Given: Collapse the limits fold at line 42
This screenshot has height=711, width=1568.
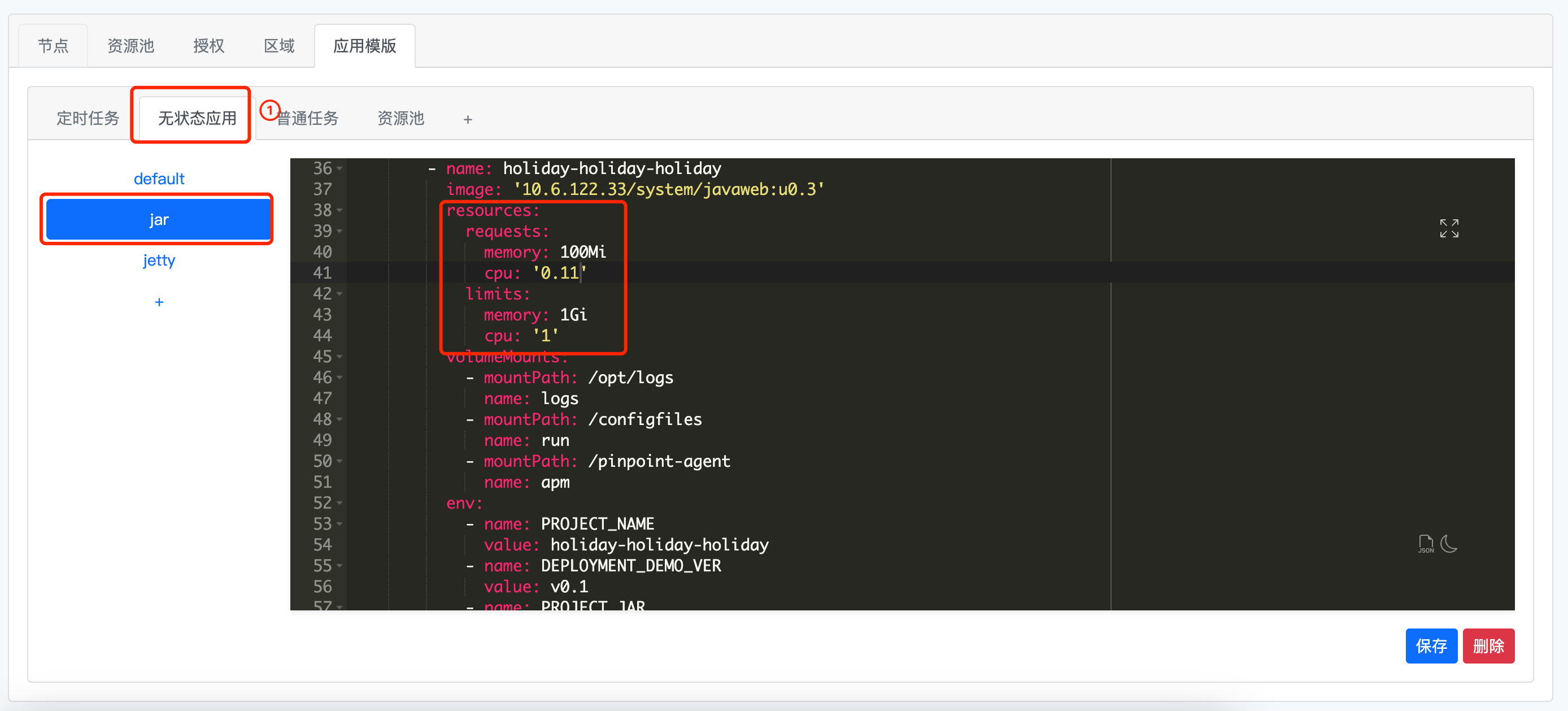Looking at the screenshot, I should pyautogui.click(x=339, y=294).
